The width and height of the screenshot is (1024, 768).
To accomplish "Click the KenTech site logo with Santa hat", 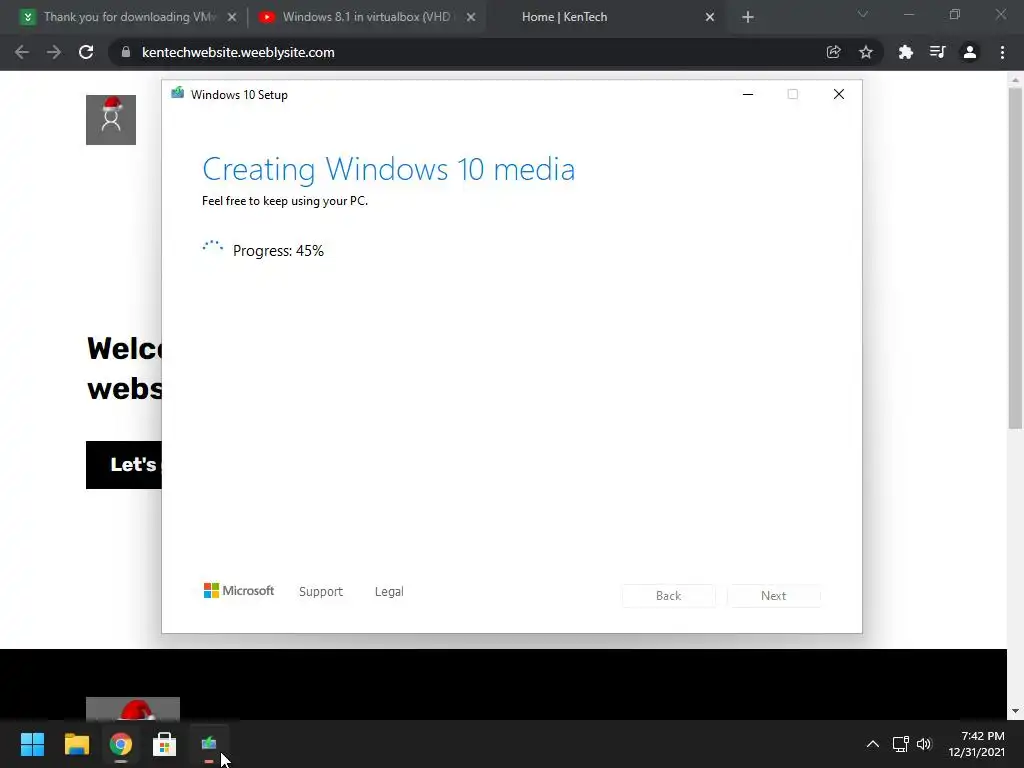I will coord(111,120).
